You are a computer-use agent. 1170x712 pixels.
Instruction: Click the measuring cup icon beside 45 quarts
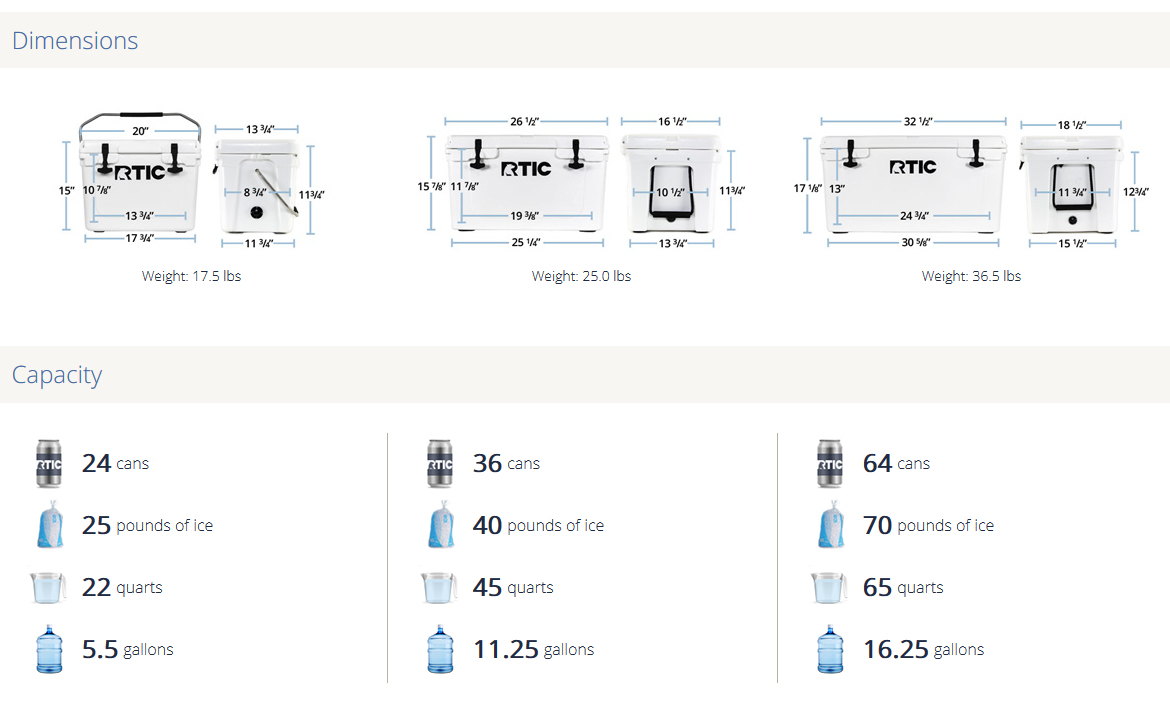(x=439, y=587)
